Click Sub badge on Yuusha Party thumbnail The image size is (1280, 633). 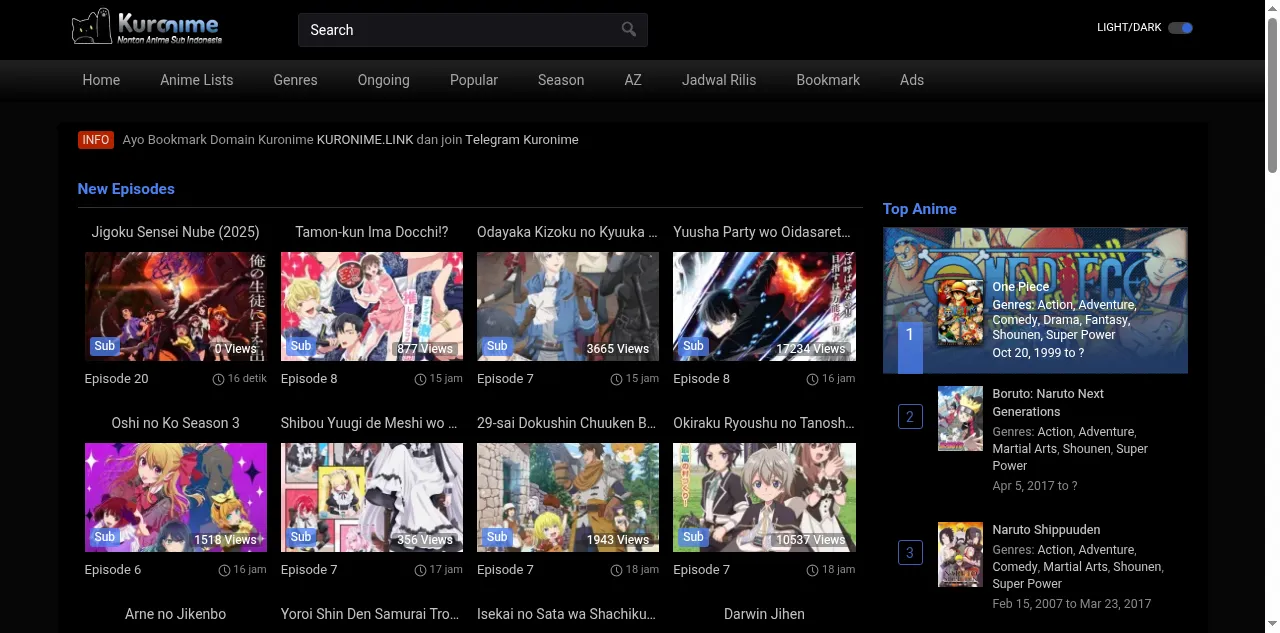click(x=693, y=346)
